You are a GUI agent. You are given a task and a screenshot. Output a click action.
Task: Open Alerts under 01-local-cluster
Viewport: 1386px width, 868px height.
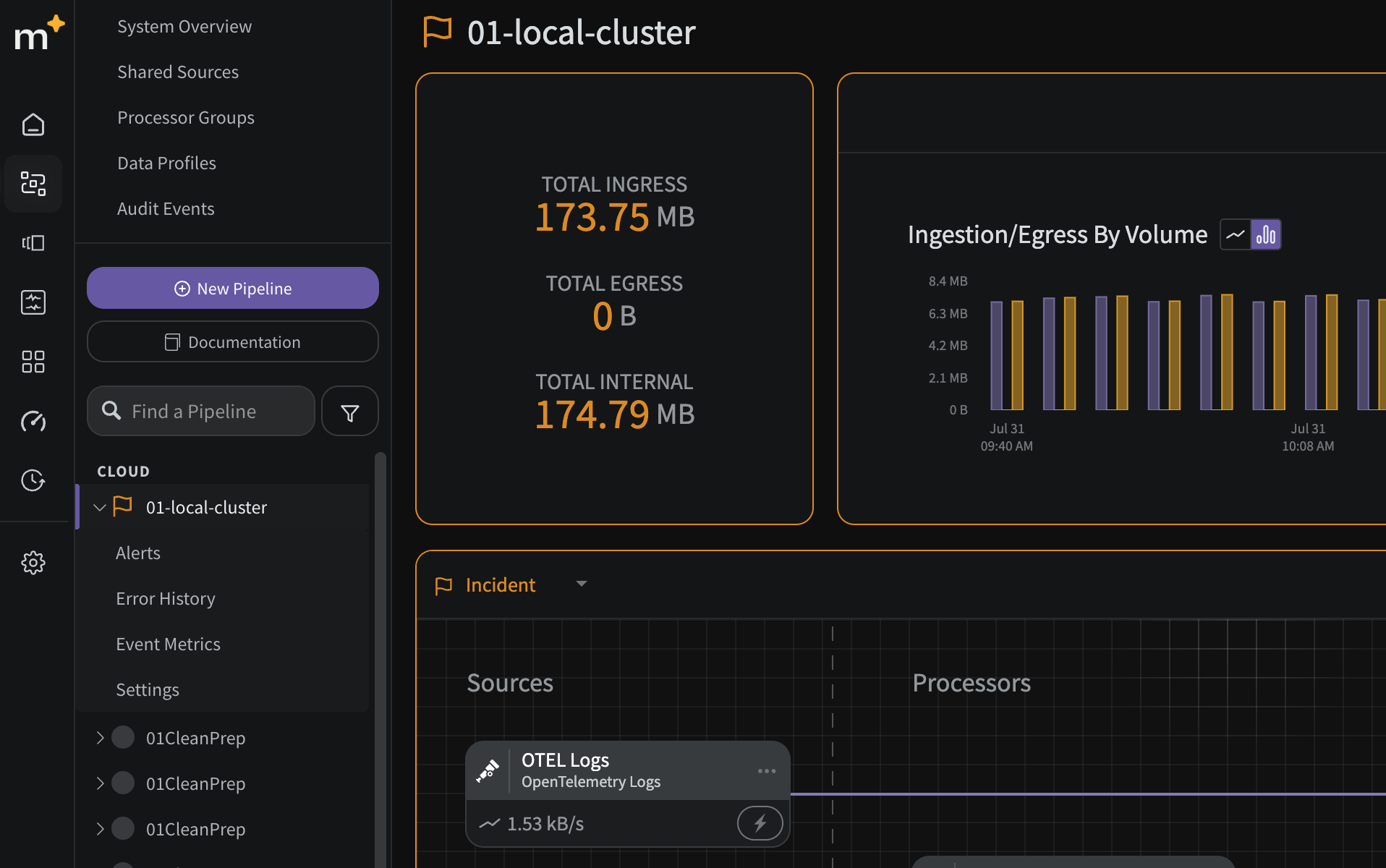click(138, 553)
